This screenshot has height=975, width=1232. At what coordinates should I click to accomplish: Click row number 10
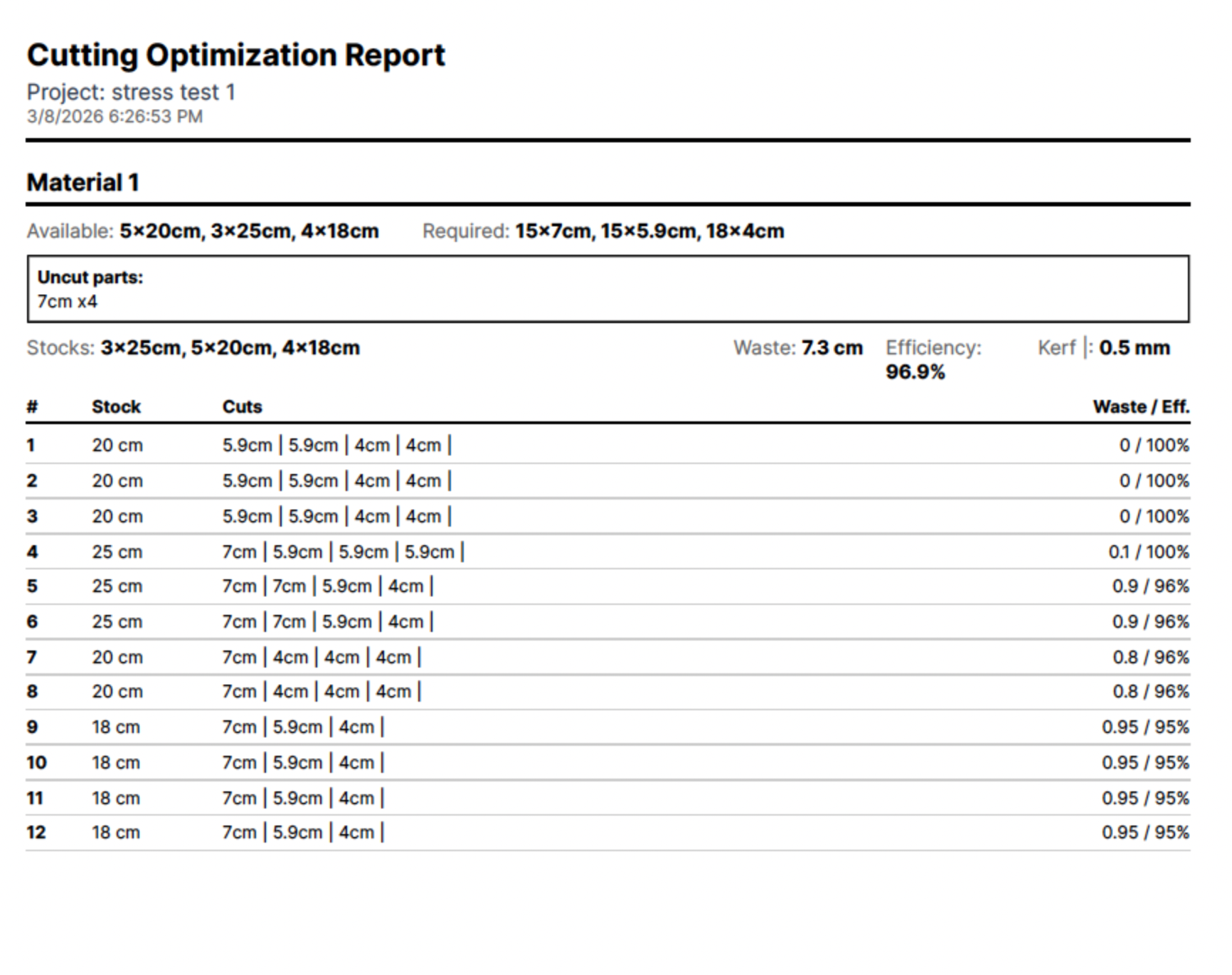36,763
